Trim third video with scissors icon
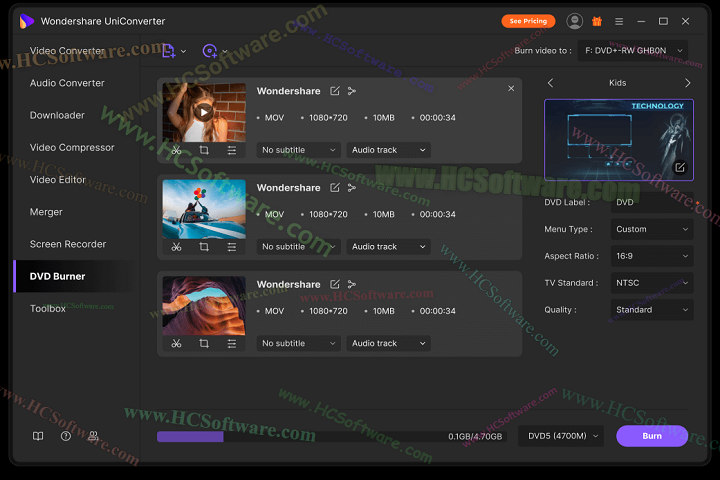 click(176, 344)
